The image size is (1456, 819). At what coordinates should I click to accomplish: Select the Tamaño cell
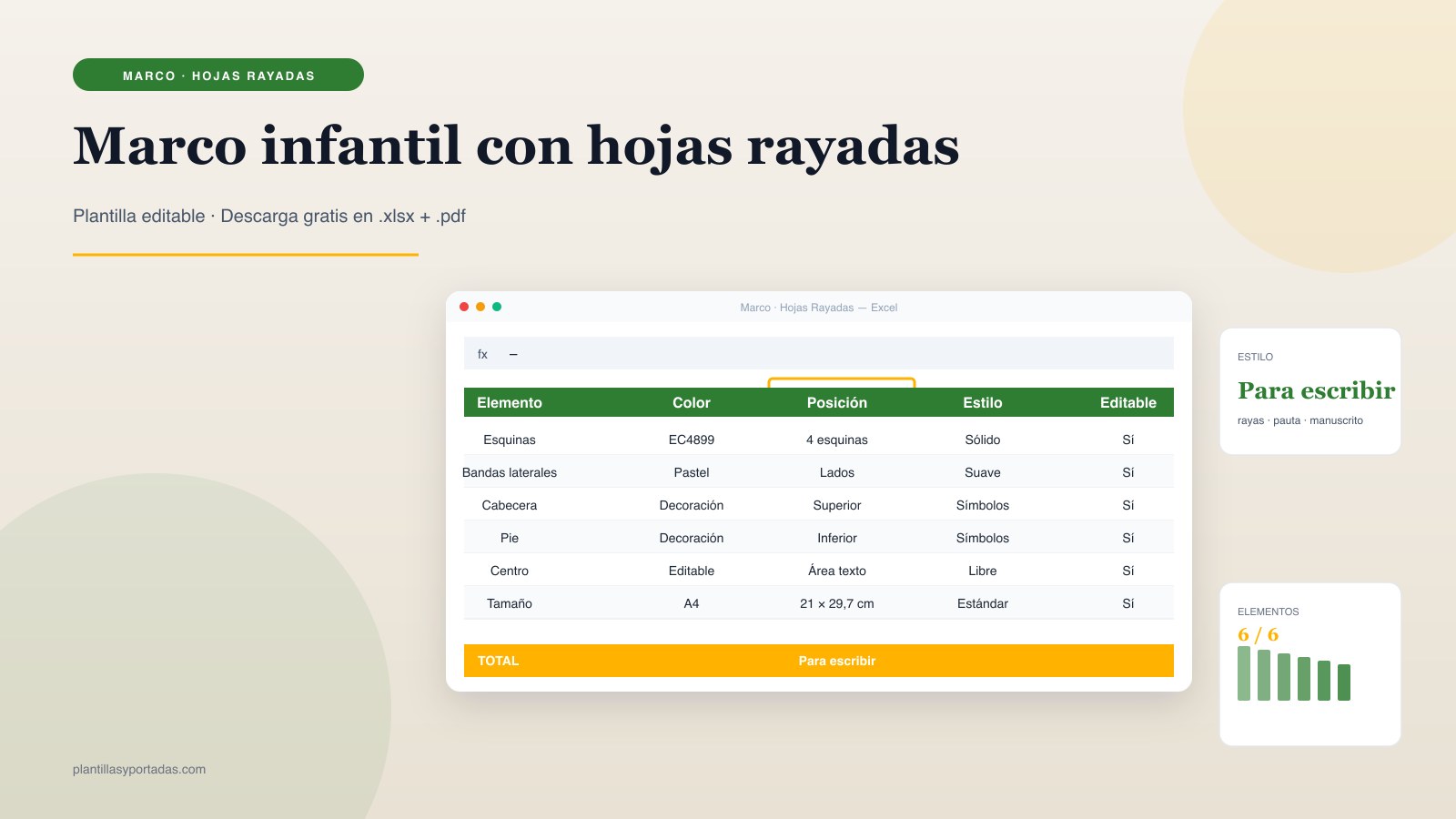coord(510,603)
